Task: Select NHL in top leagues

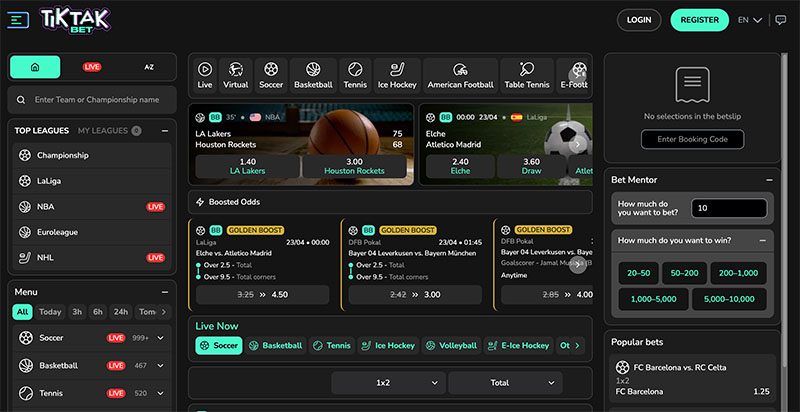Action: pyautogui.click(x=92, y=258)
